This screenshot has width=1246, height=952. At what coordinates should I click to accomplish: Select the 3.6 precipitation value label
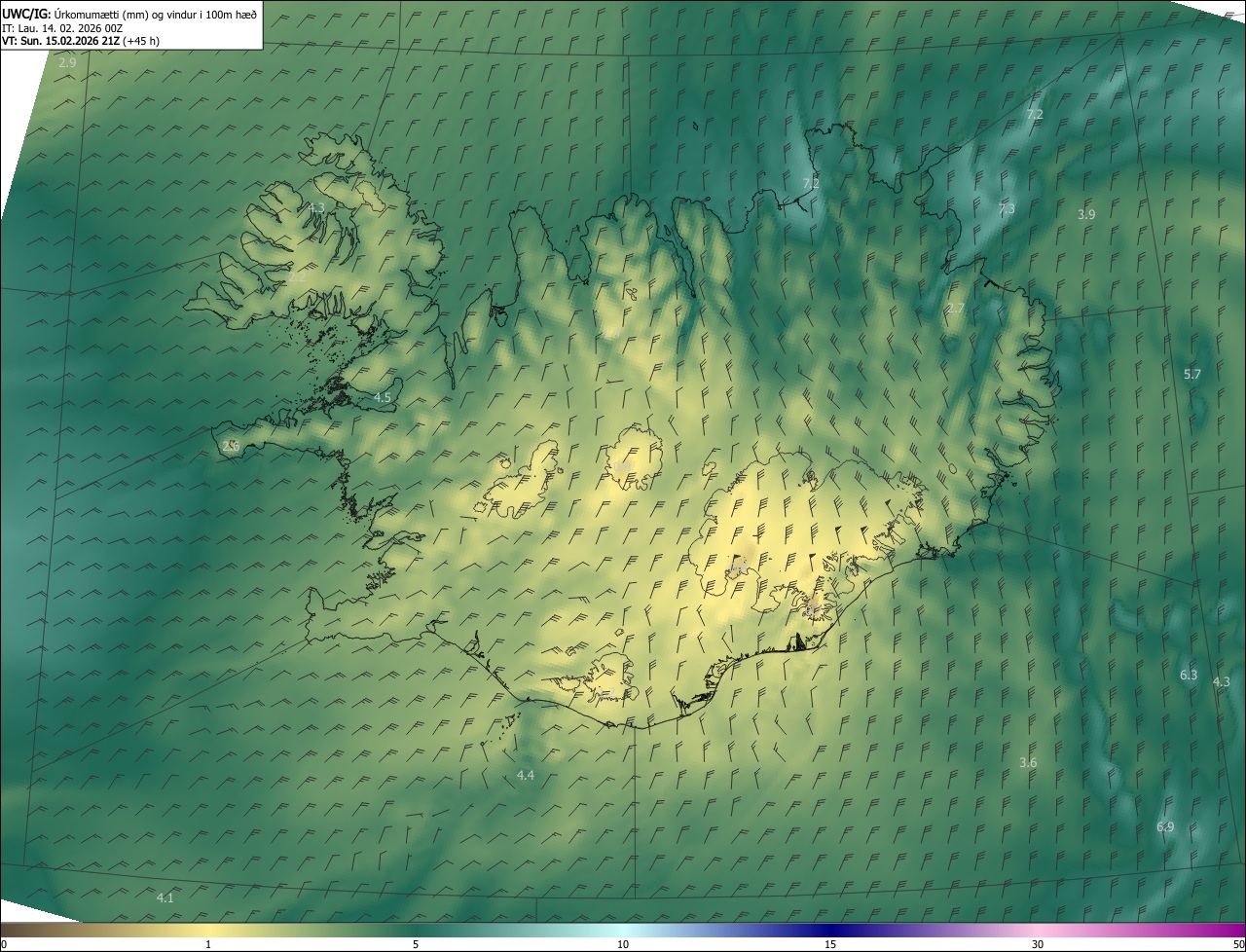pyautogui.click(x=1028, y=762)
